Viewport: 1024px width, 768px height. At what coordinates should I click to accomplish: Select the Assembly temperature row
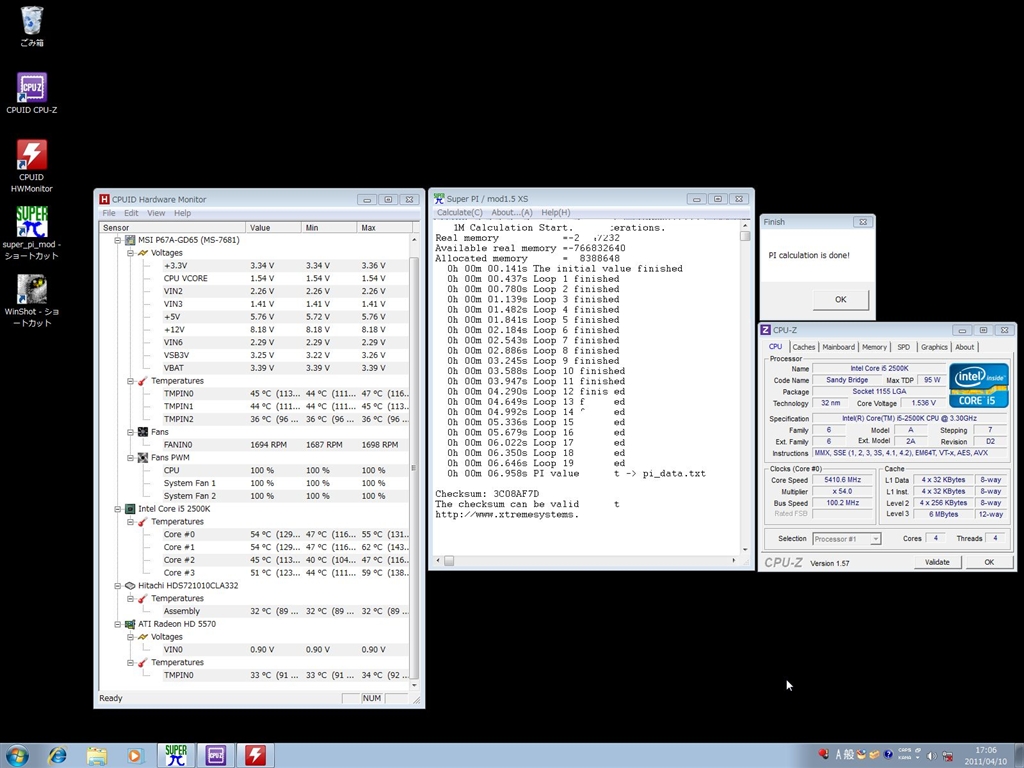[x=286, y=611]
